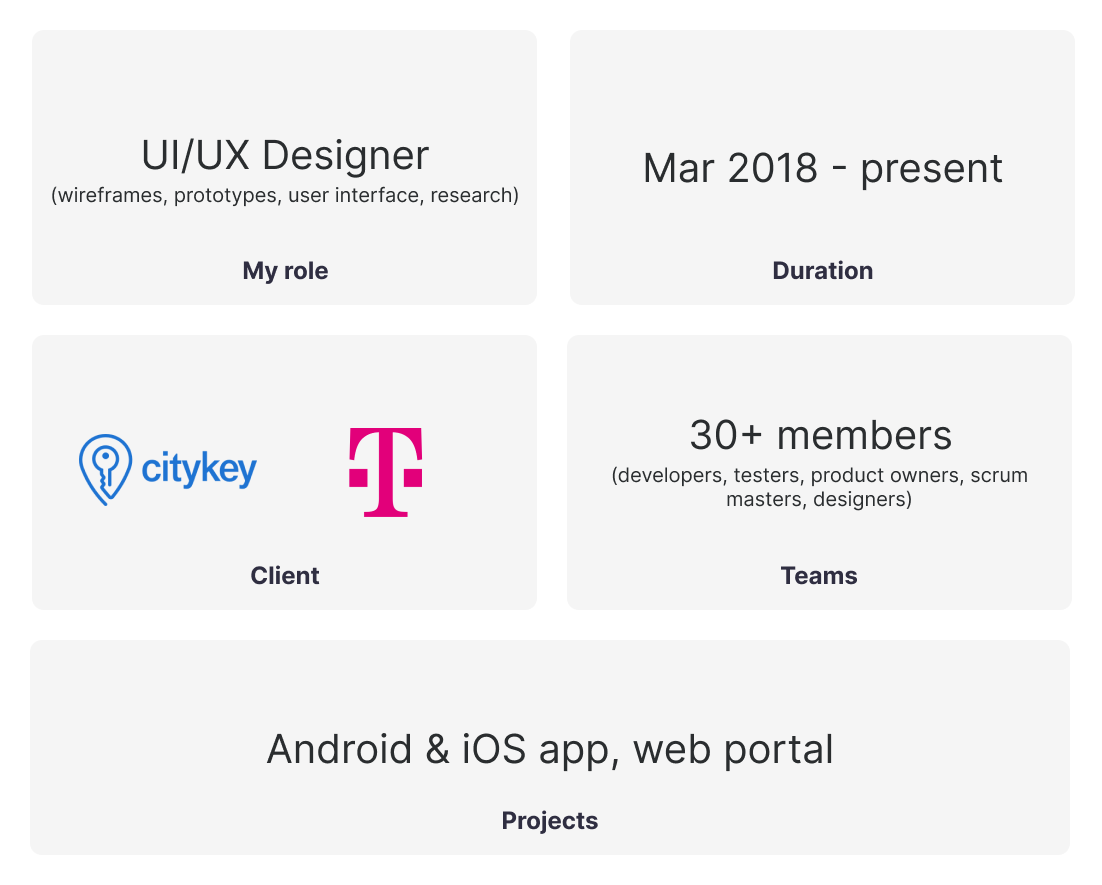Screen dimensions: 1102x885
Task: Click the 30+ members heading
Action: (820, 435)
